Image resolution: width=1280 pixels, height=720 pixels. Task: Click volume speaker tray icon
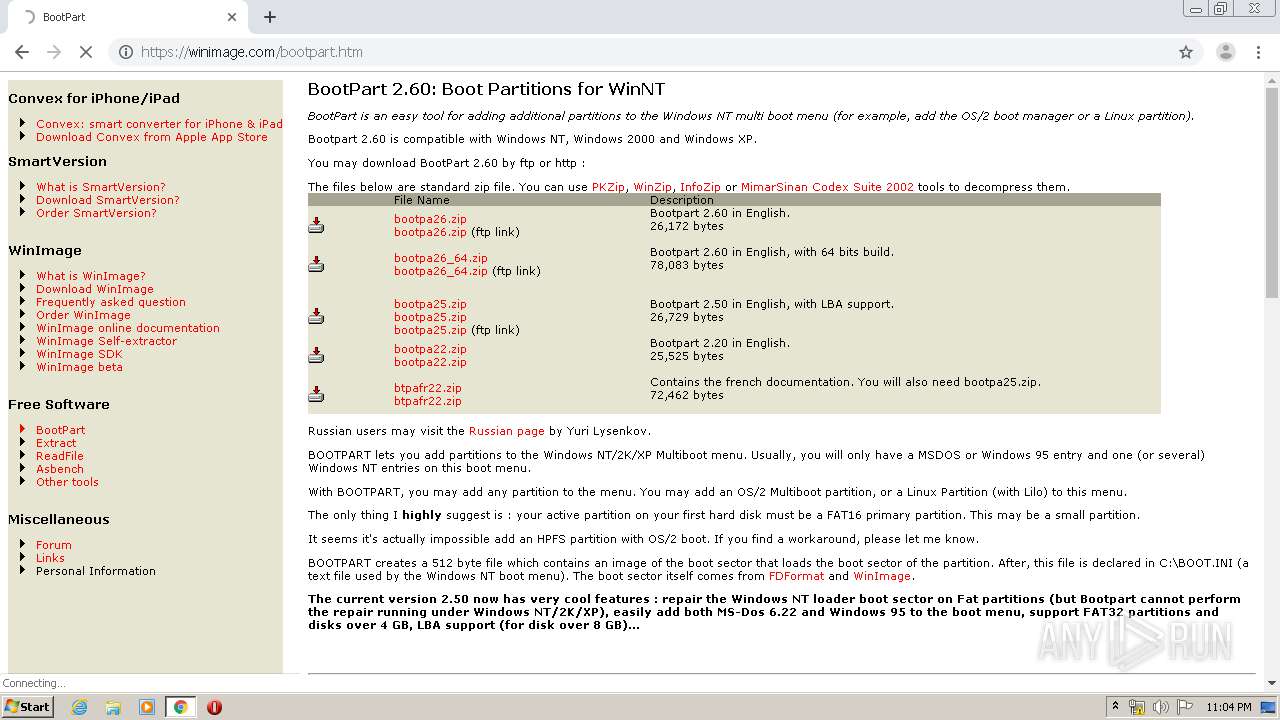(x=1161, y=707)
